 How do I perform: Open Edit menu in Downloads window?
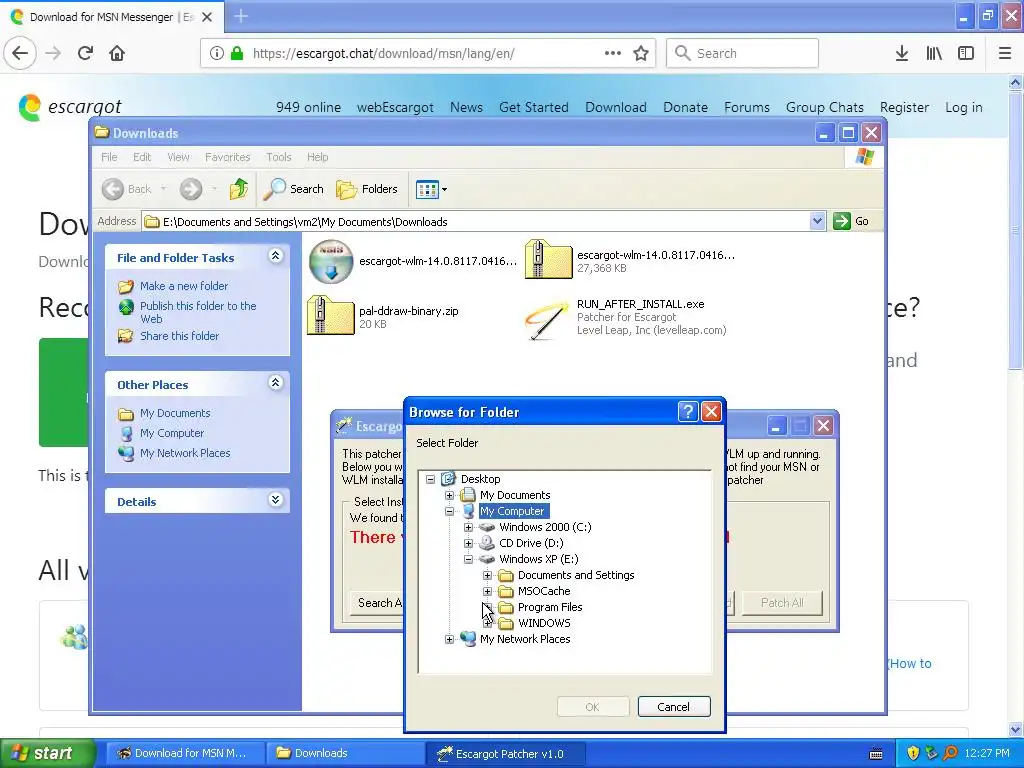(x=142, y=157)
